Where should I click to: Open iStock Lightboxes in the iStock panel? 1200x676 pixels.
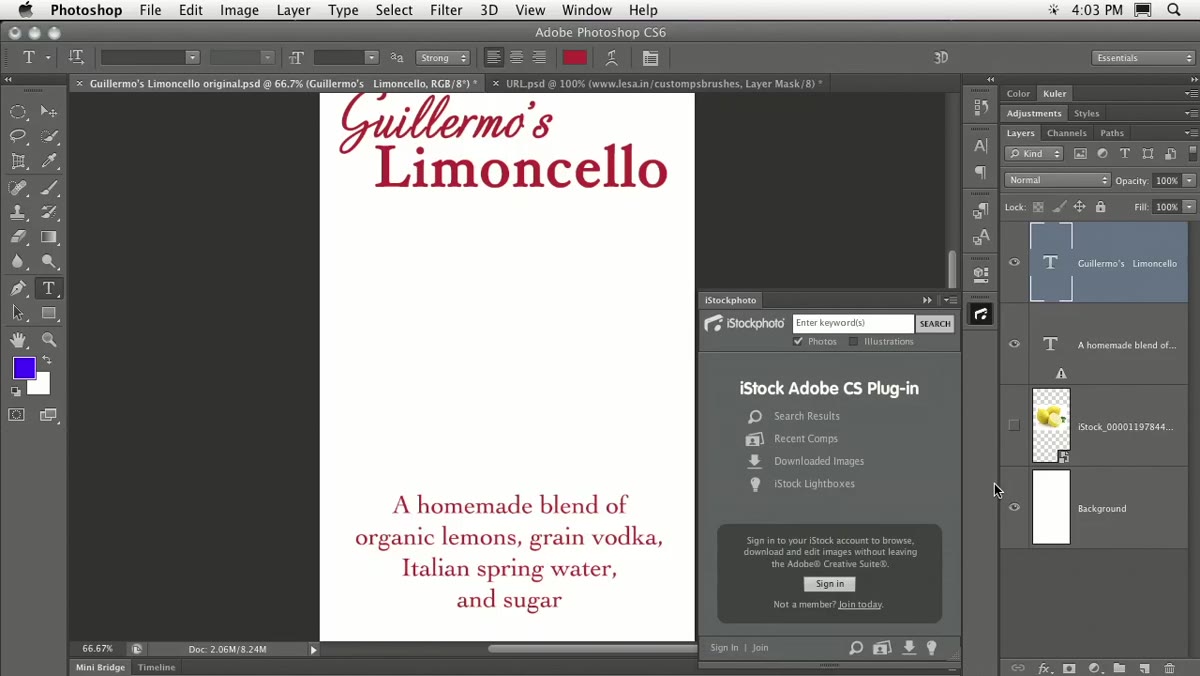tap(814, 484)
